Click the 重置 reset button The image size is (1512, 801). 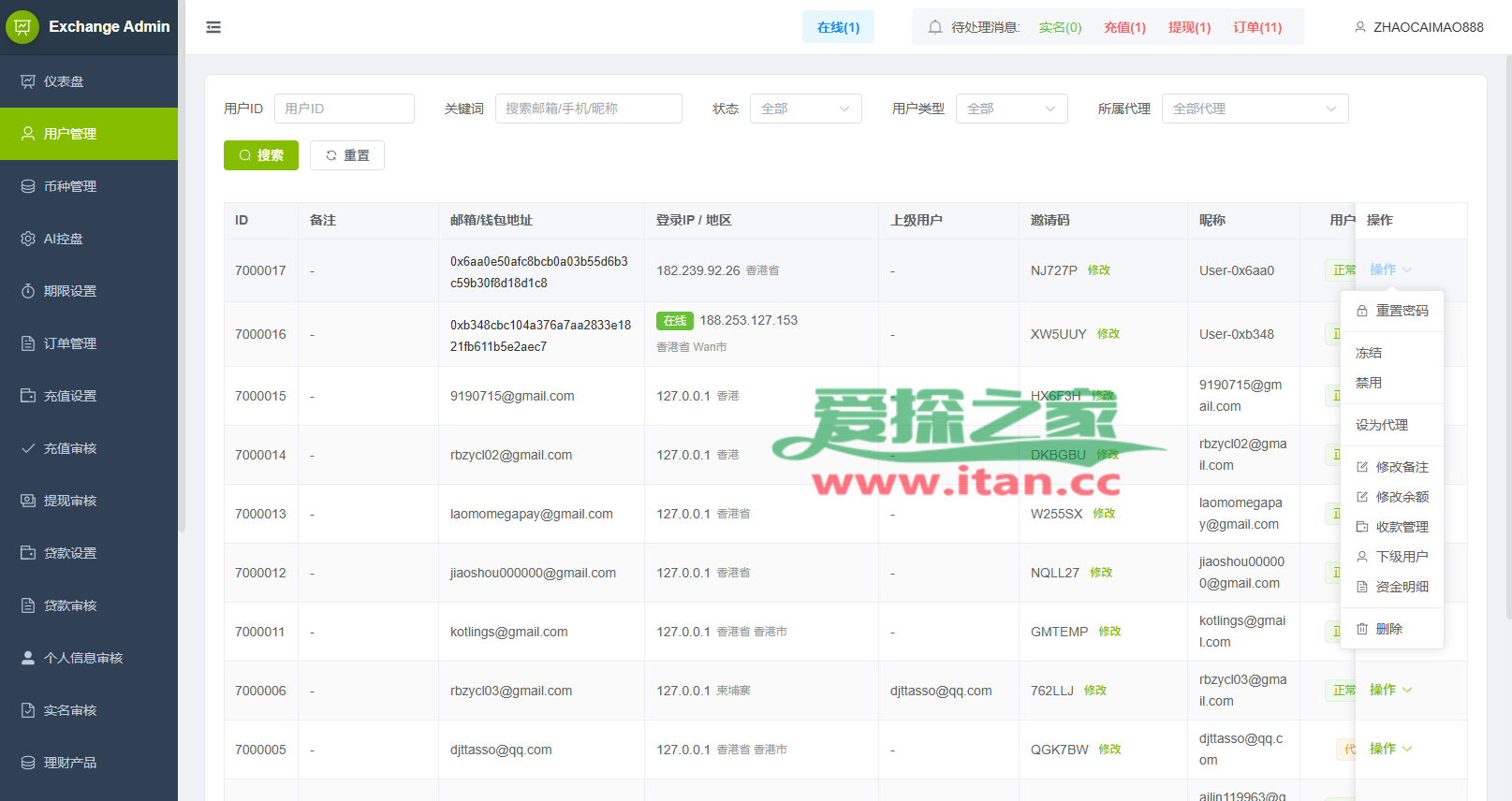coord(347,155)
